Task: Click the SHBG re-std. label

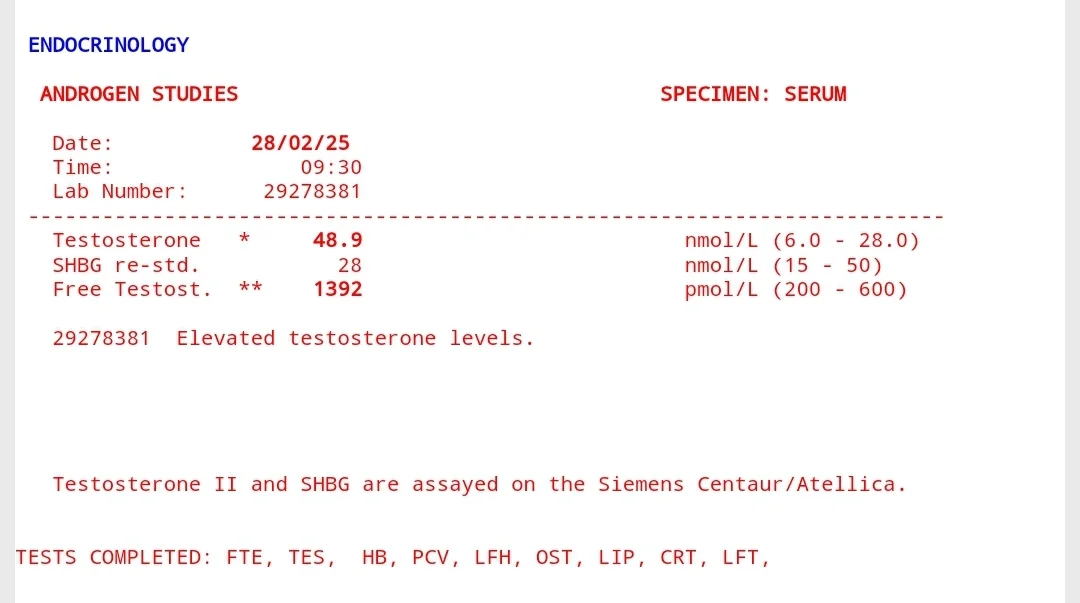Action: pos(126,265)
